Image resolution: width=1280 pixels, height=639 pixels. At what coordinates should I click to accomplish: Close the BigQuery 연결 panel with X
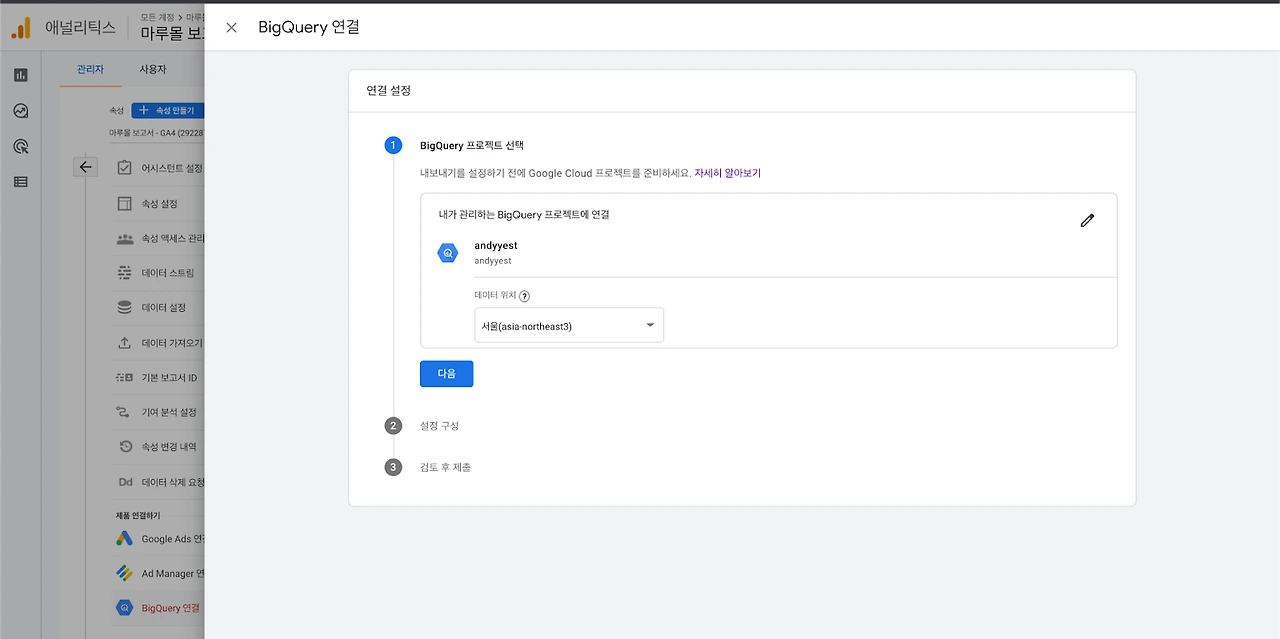click(x=232, y=27)
